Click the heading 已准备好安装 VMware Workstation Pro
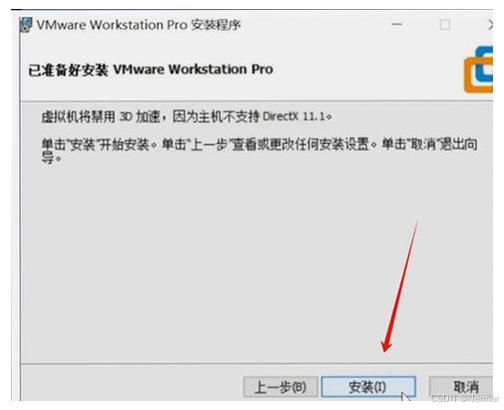This screenshot has height=410, width=504. point(151,70)
